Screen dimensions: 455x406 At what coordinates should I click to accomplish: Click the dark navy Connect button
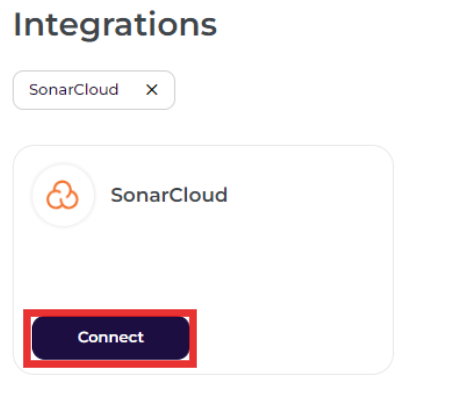(110, 338)
